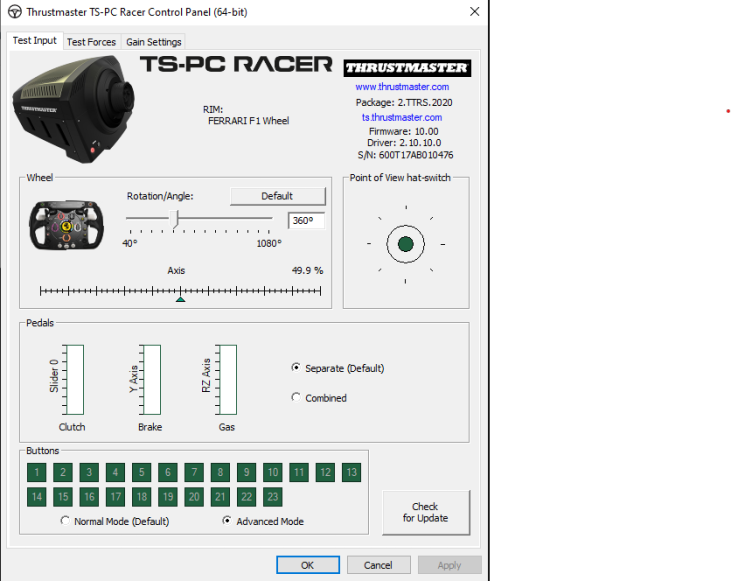The image size is (731, 581).
Task: Click button indicator 6
Action: coord(168,472)
